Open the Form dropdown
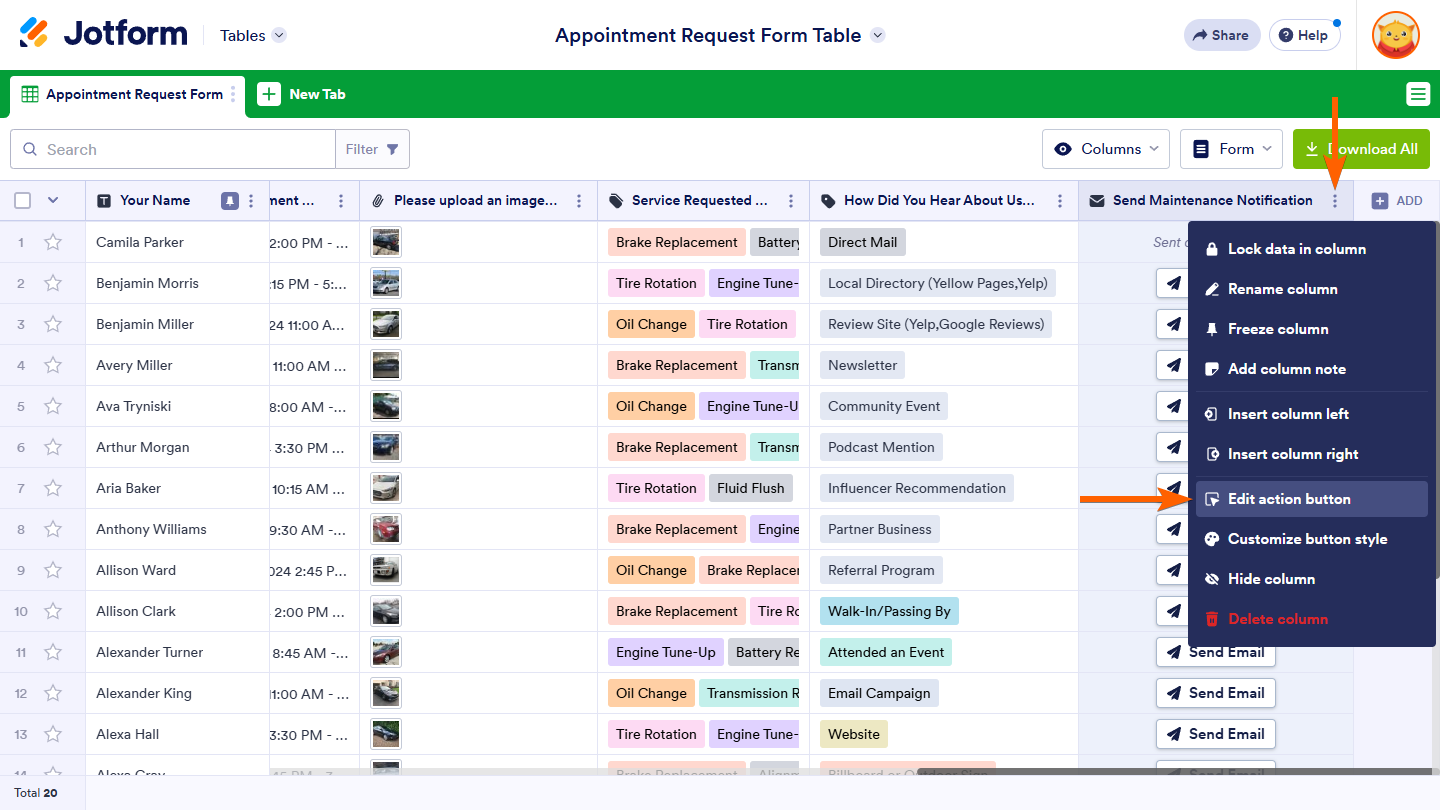1440x810 pixels. pyautogui.click(x=1232, y=149)
